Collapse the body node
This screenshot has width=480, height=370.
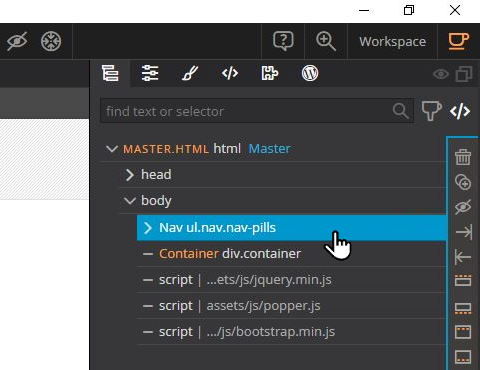(x=130, y=201)
